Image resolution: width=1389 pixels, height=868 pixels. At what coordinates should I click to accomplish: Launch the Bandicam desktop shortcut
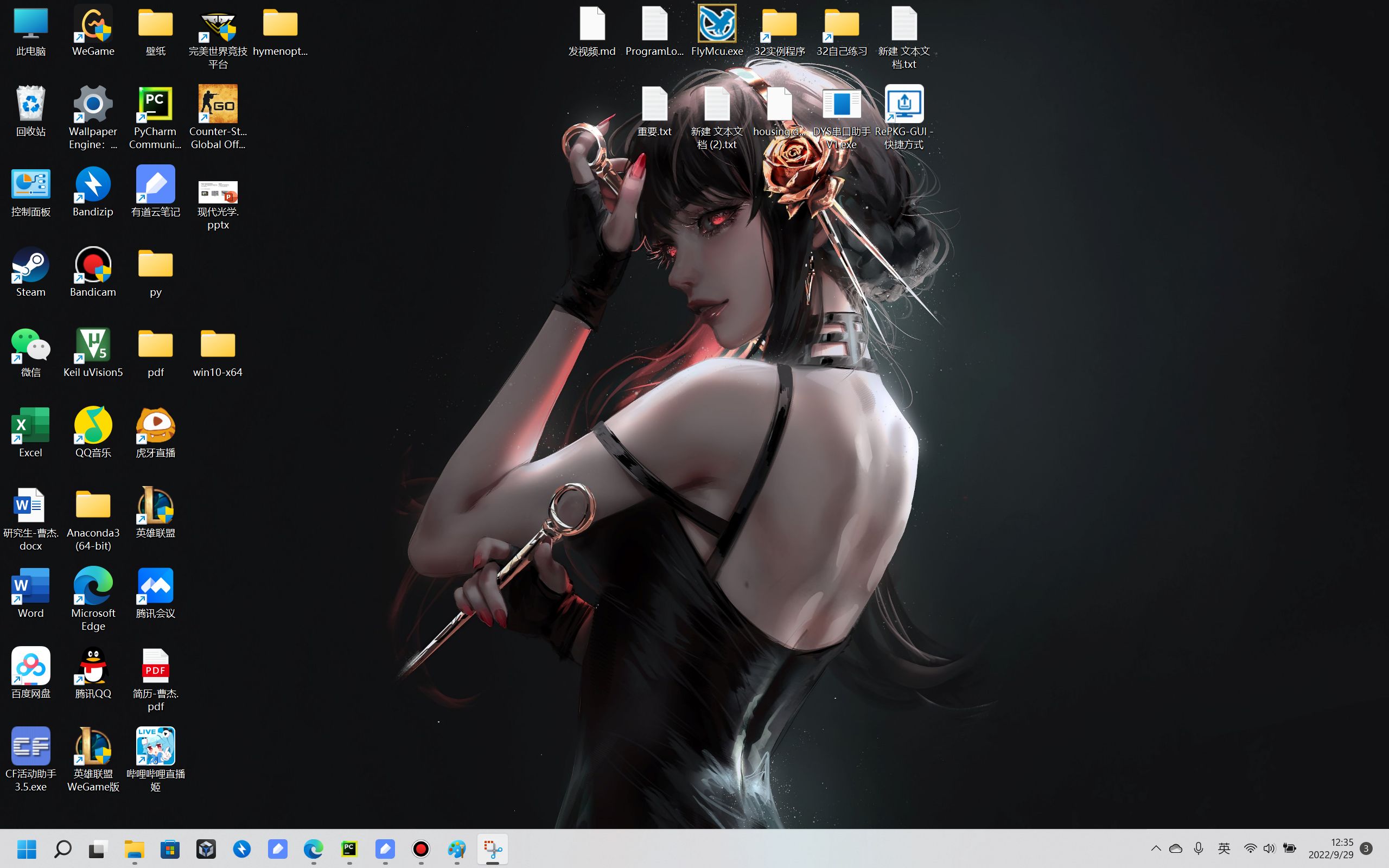point(93,273)
